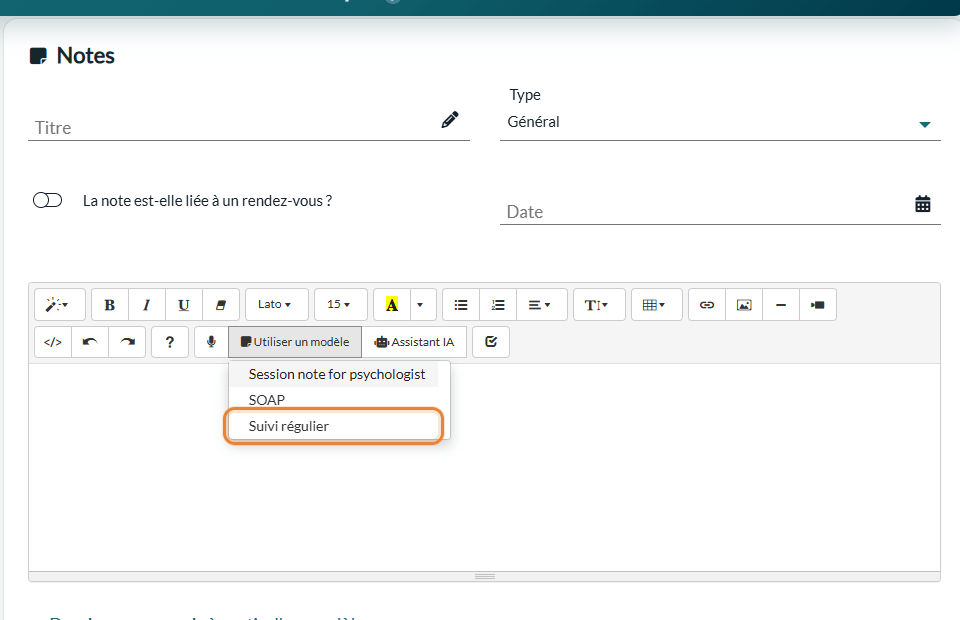This screenshot has height=620, width=960.
Task: Toggle underline formatting
Action: 184,305
